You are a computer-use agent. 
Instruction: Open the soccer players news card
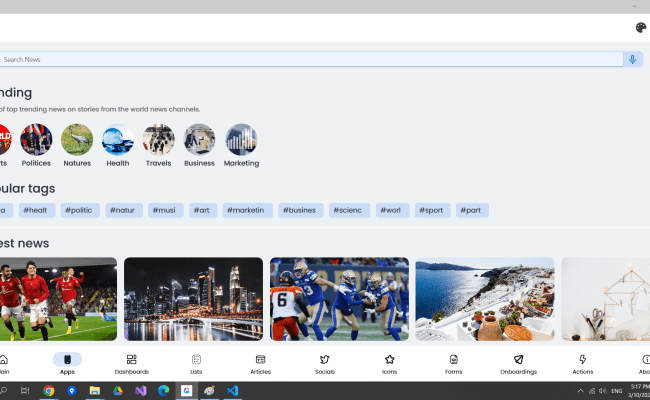(x=58, y=299)
